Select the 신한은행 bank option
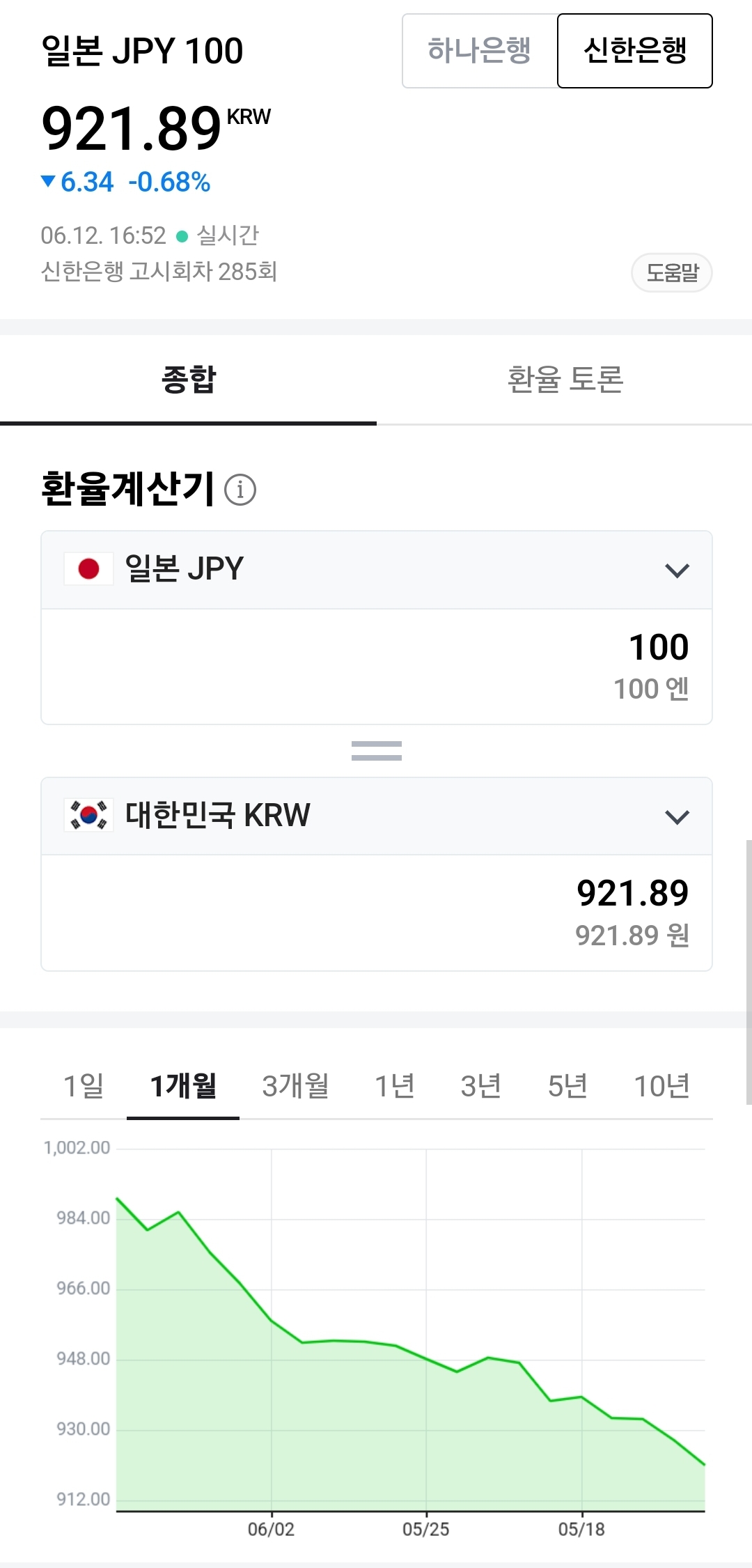The height and width of the screenshot is (1568, 752). coord(634,51)
